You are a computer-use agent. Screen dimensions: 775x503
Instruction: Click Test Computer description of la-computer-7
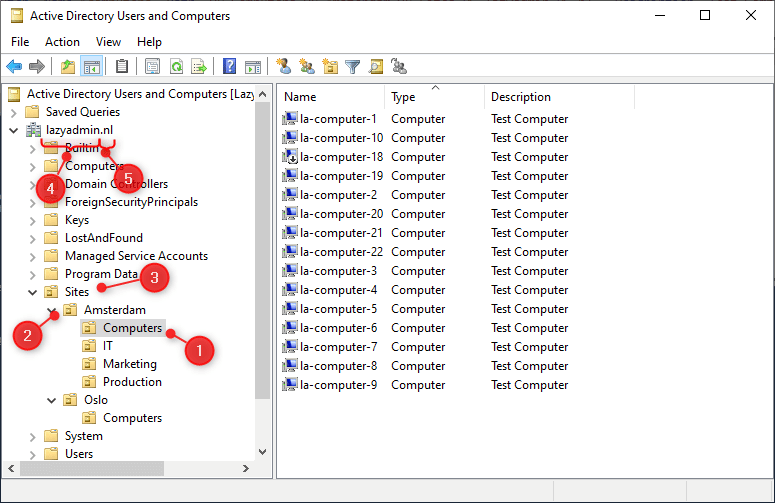530,347
